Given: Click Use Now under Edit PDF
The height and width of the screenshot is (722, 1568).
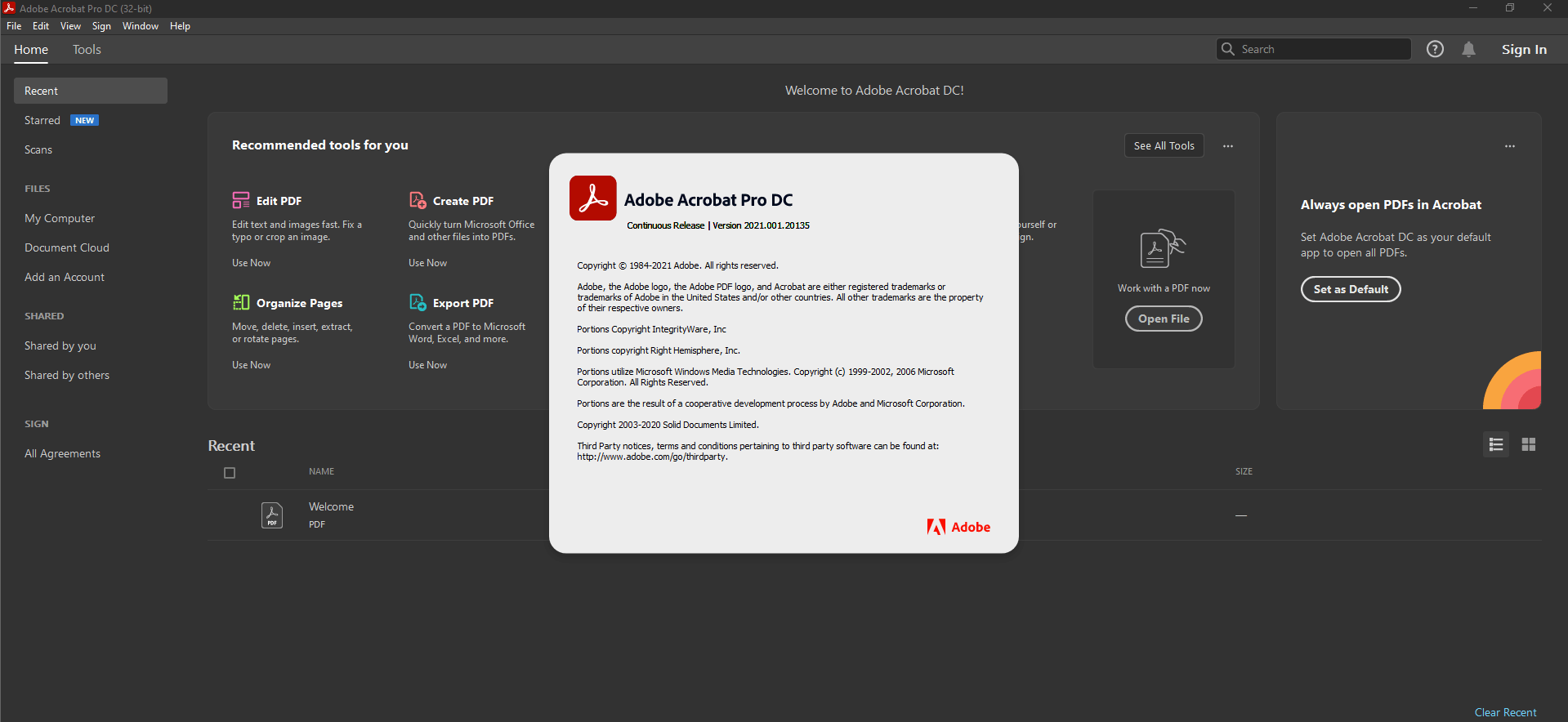Looking at the screenshot, I should (251, 263).
